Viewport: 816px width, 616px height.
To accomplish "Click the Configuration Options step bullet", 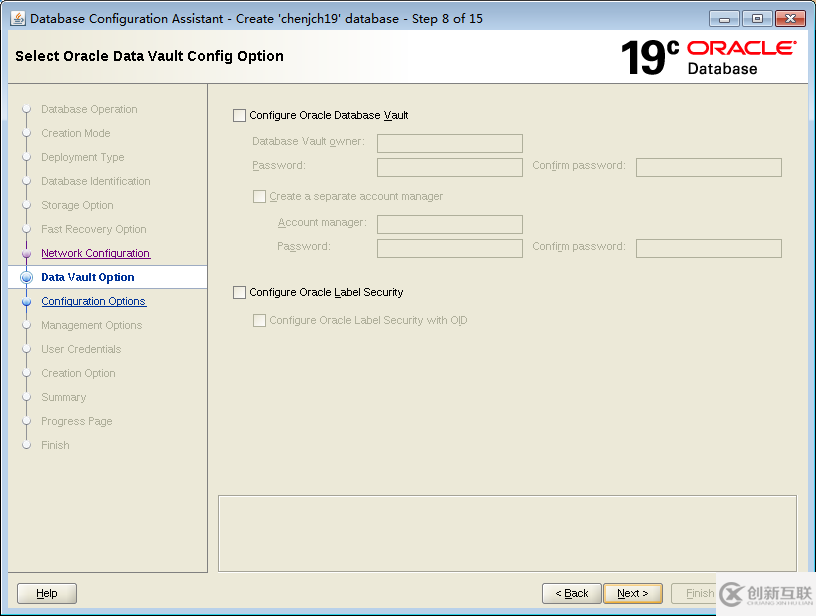I will tap(27, 301).
